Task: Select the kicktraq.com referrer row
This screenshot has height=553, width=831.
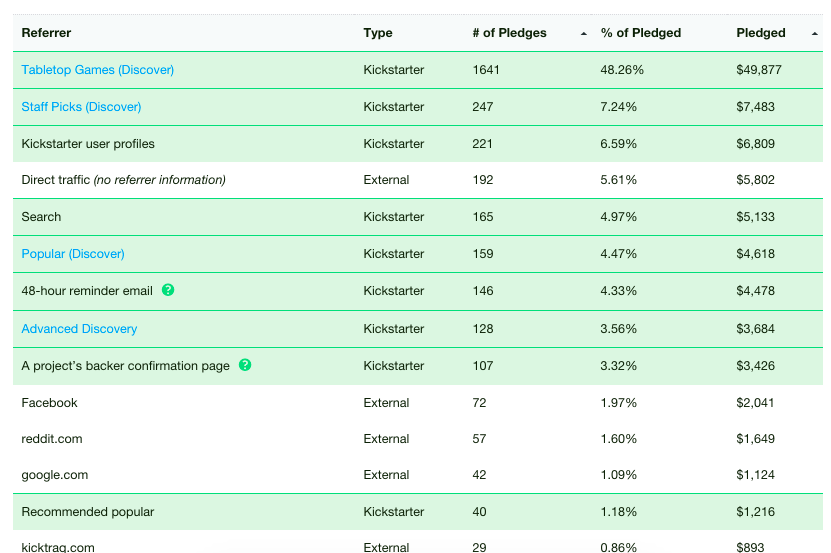Action: point(418,543)
